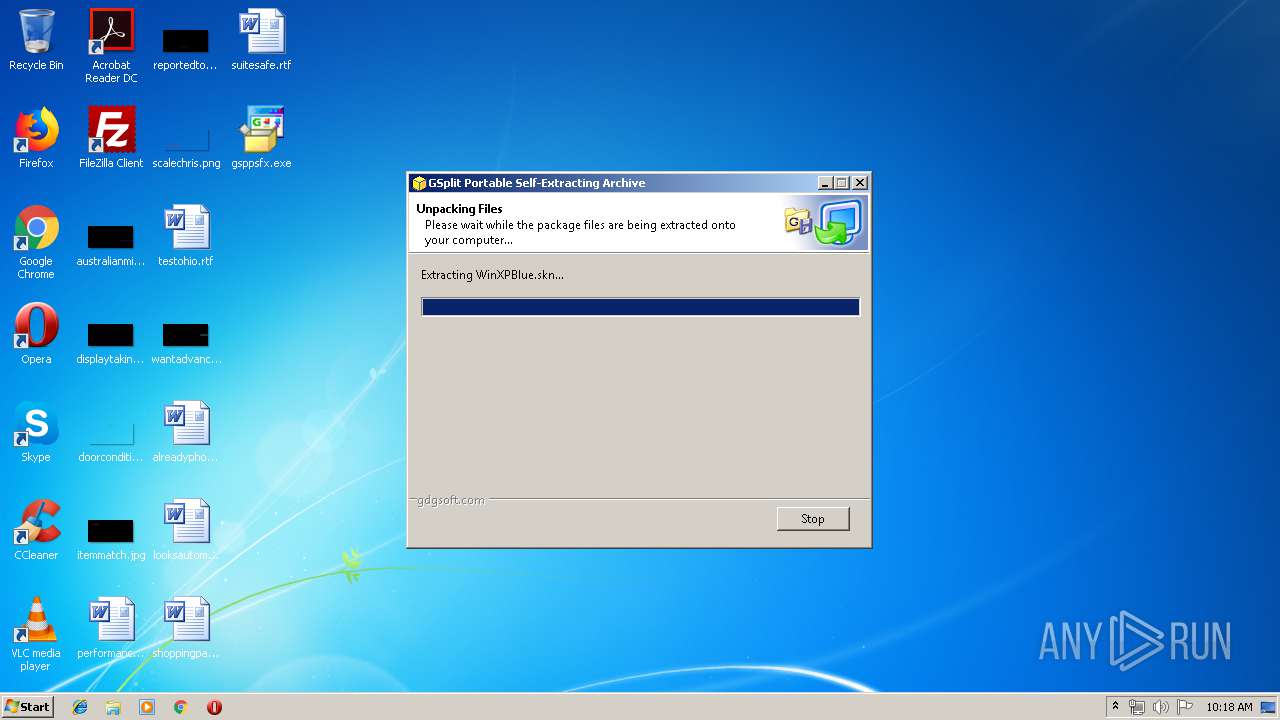Screen dimensions: 1280x720
Task: Open Opera from the taskbar
Action: coord(214,707)
